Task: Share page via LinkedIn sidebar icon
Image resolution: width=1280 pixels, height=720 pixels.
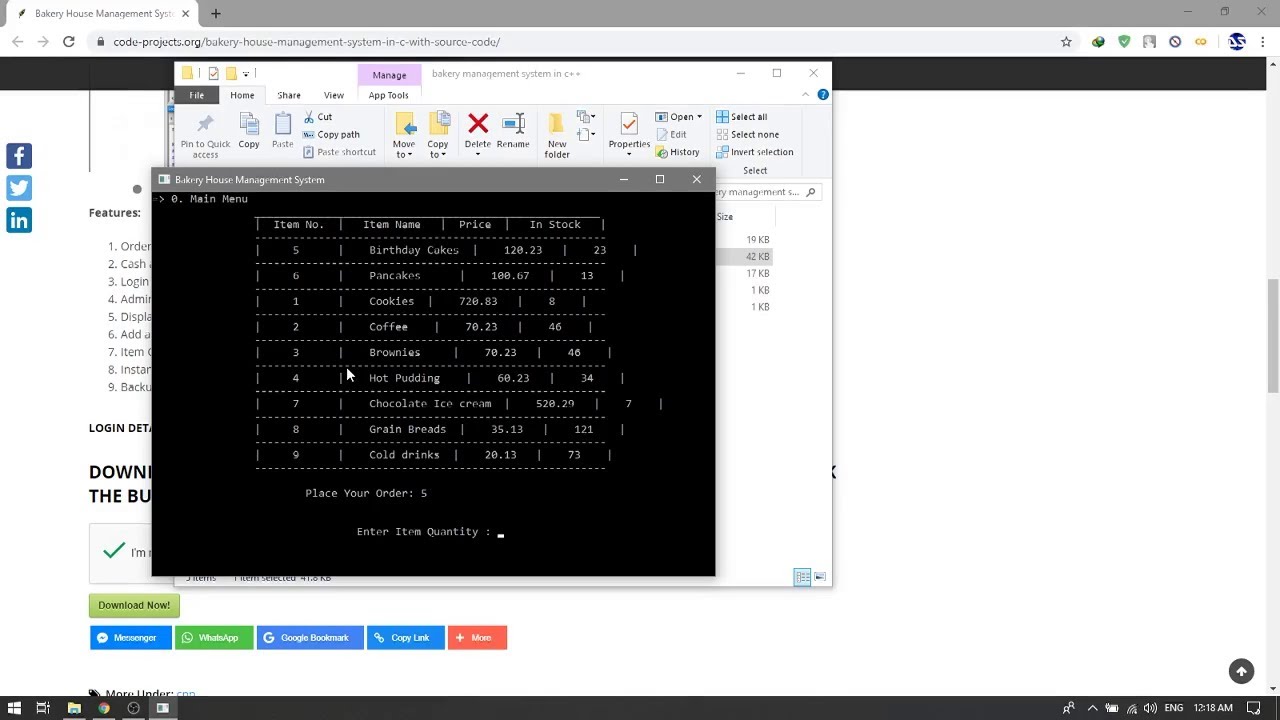Action: click(19, 220)
